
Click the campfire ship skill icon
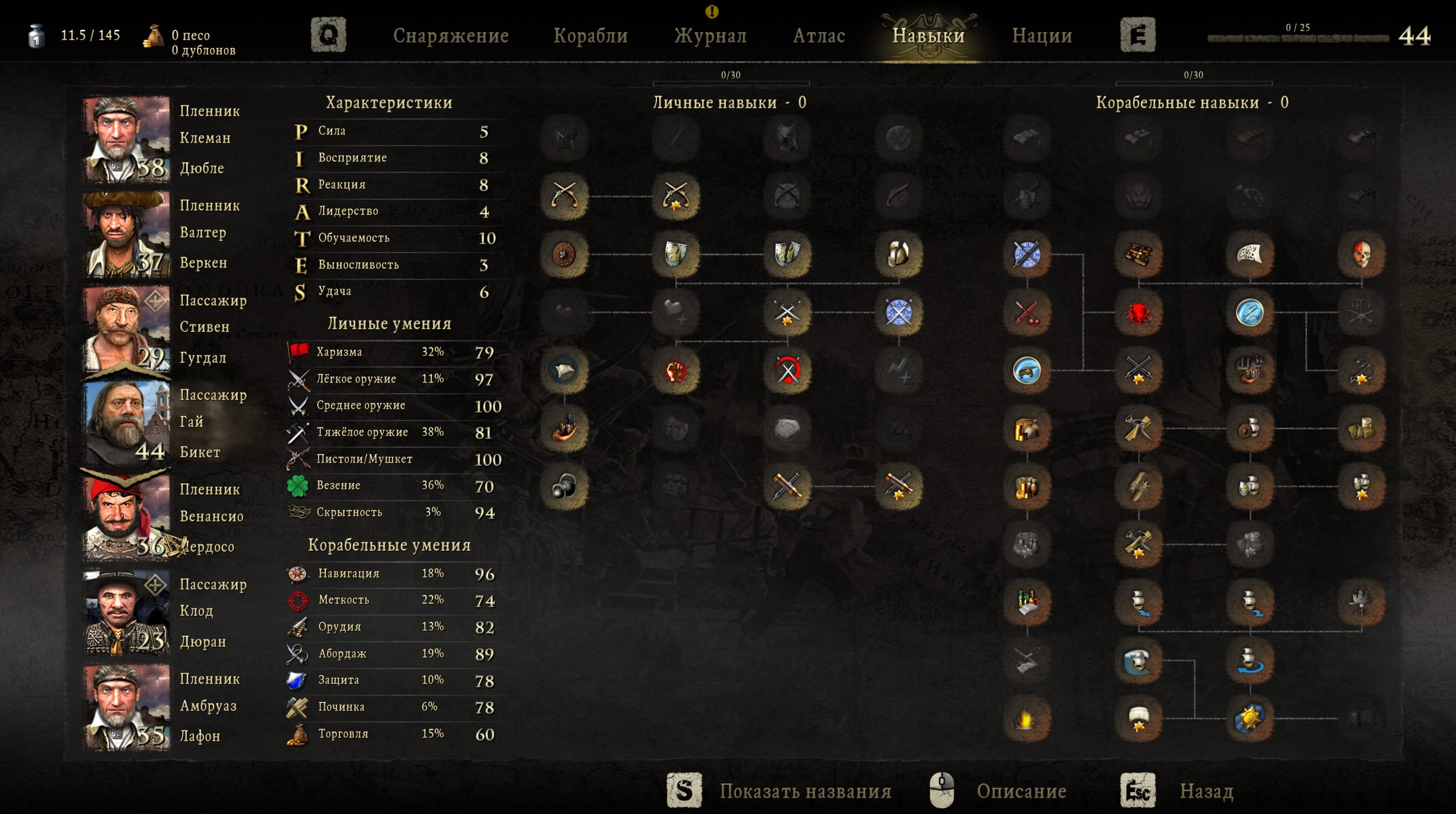point(1027,719)
